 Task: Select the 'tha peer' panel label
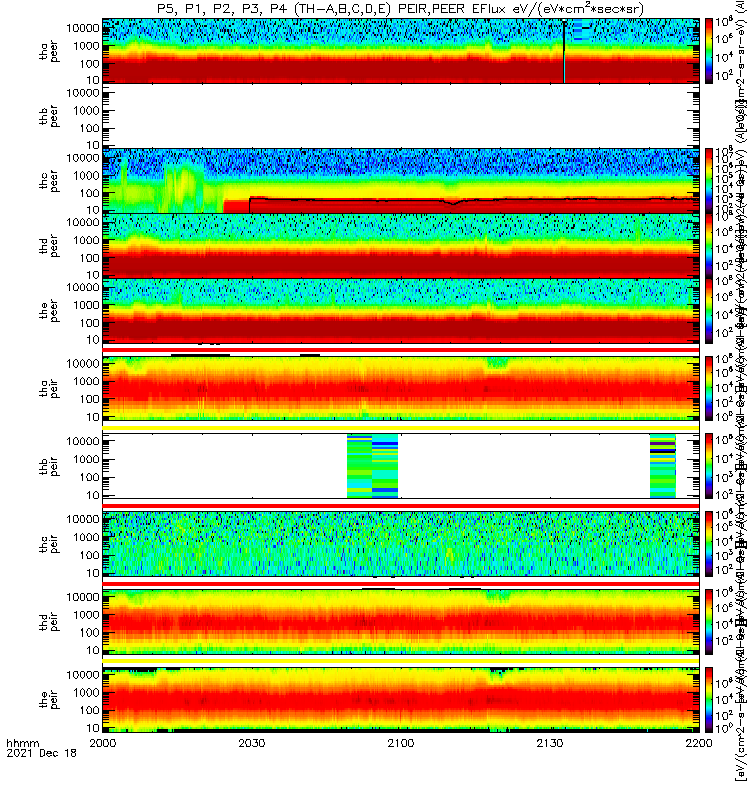[x=49, y=52]
